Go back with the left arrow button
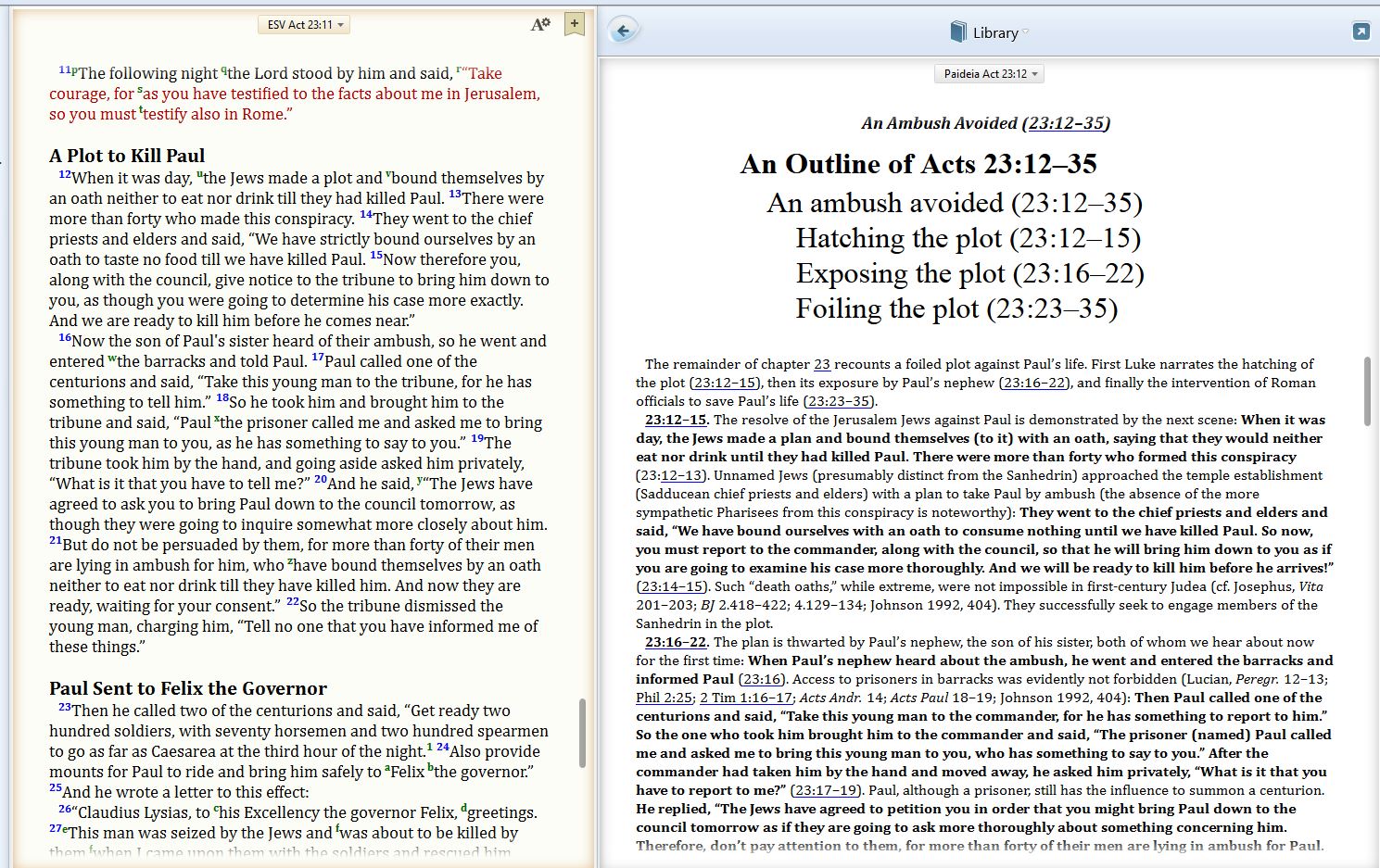Screen dimensions: 1380x868 coord(624,31)
